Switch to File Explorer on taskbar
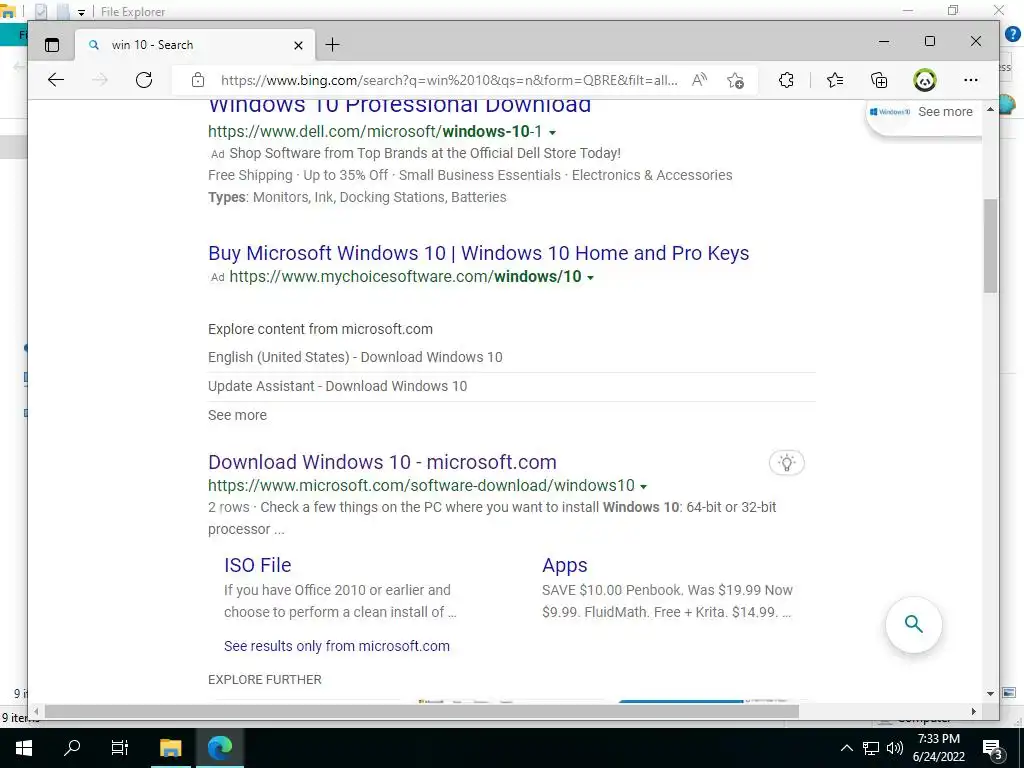1024x768 pixels. (170, 748)
